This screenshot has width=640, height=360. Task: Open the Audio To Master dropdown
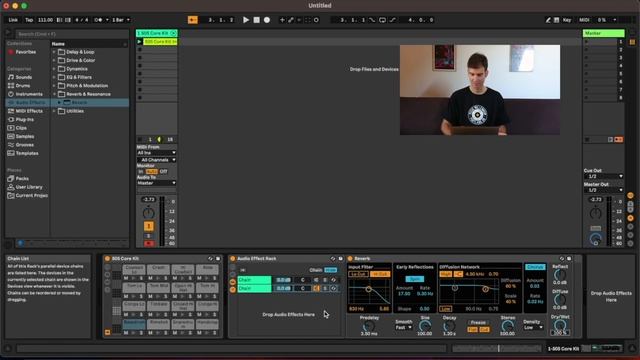click(156, 183)
